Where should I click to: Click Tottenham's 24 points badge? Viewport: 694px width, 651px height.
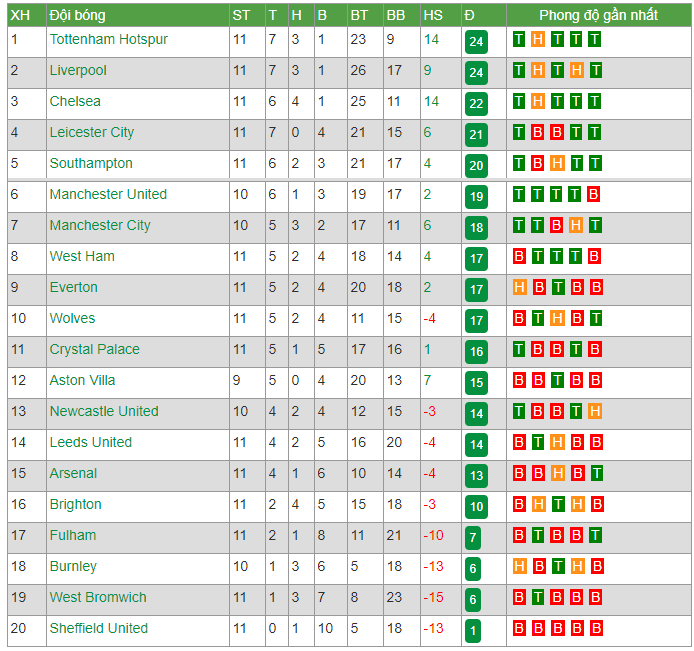pyautogui.click(x=476, y=42)
